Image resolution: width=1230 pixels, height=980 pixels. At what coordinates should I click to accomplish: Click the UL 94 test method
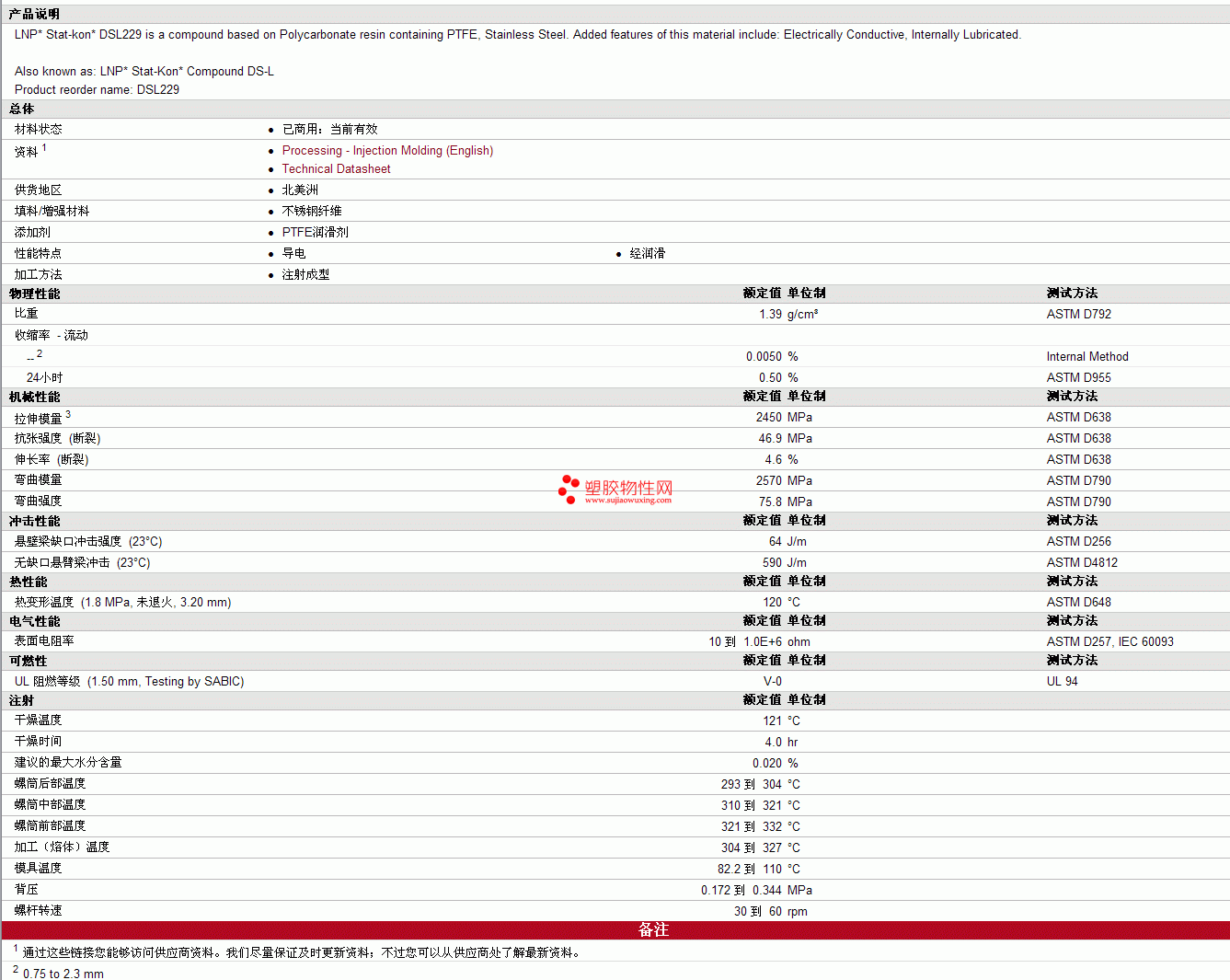(x=1062, y=682)
